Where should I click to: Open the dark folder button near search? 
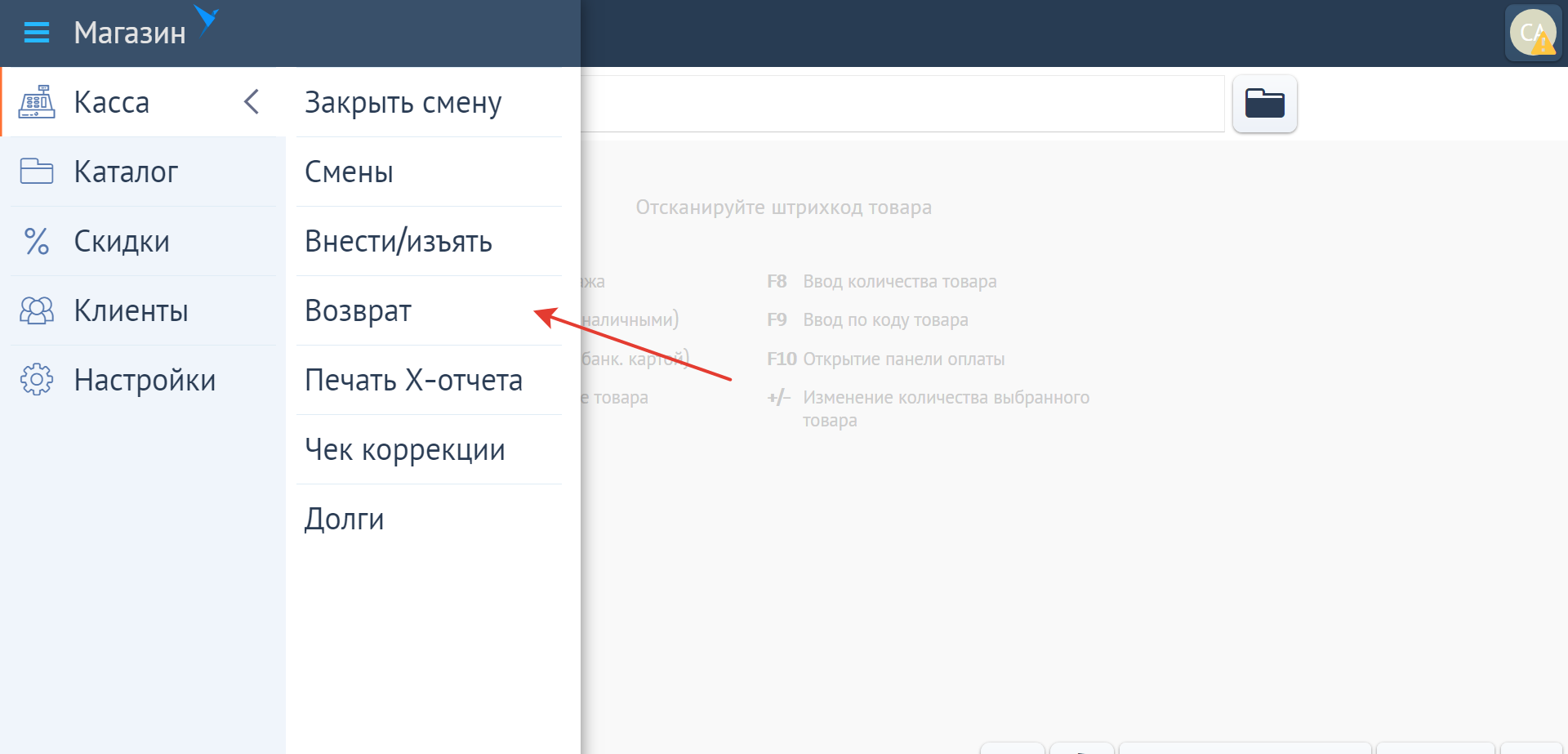[1265, 104]
